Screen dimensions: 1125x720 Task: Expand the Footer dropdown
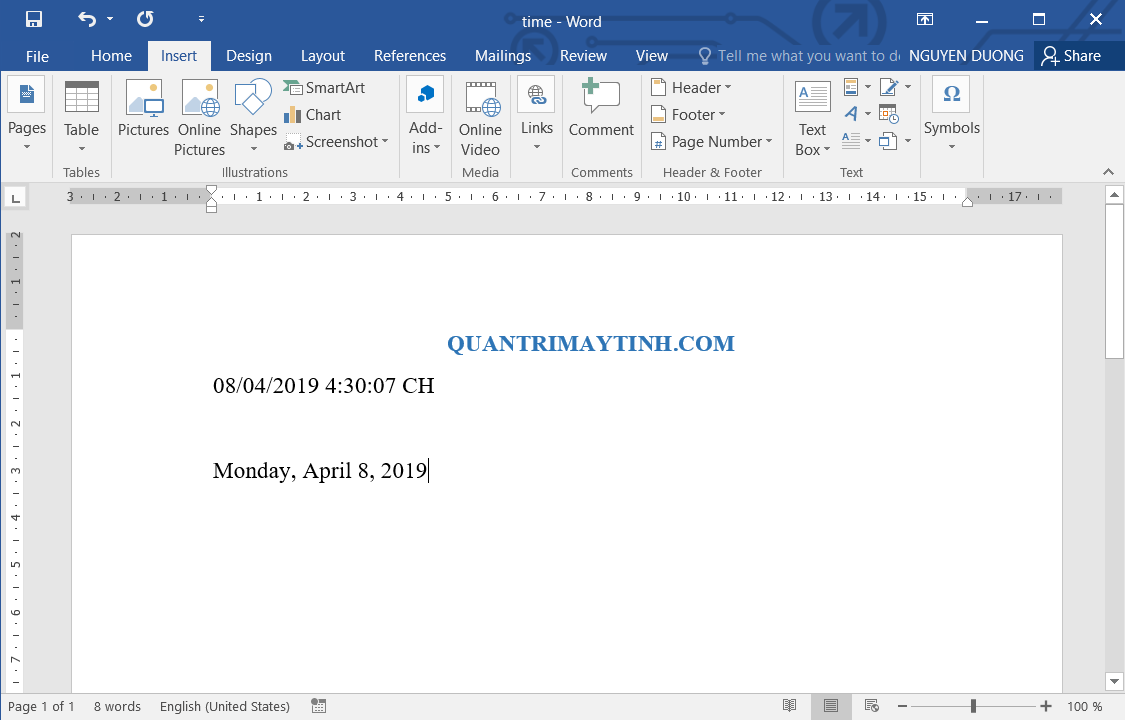722,114
